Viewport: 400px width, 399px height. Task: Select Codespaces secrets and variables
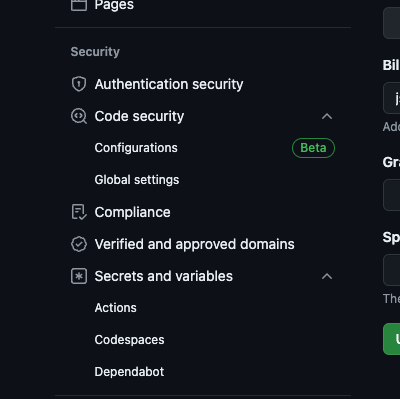click(x=130, y=340)
